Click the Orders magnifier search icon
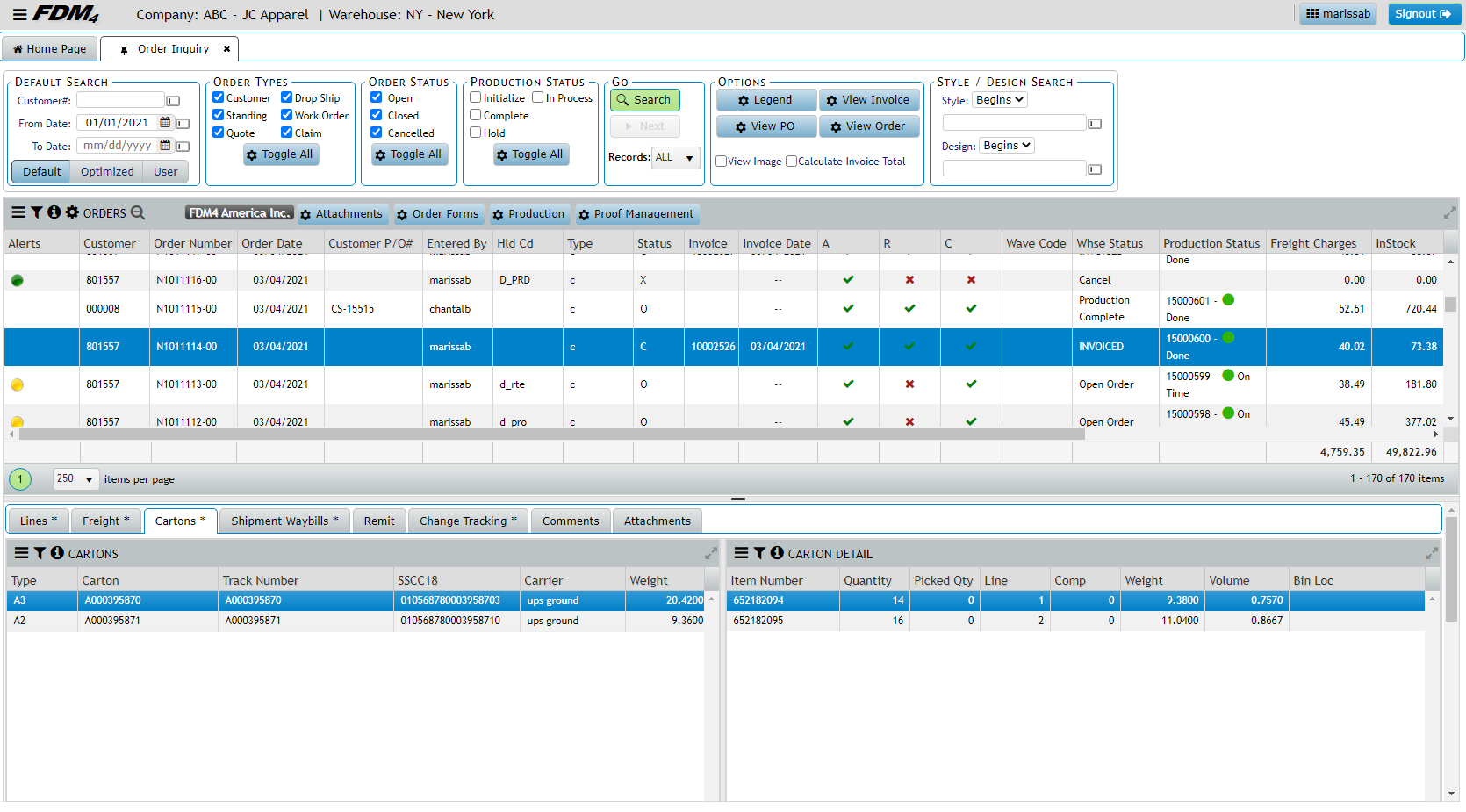The image size is (1466, 812). [138, 212]
